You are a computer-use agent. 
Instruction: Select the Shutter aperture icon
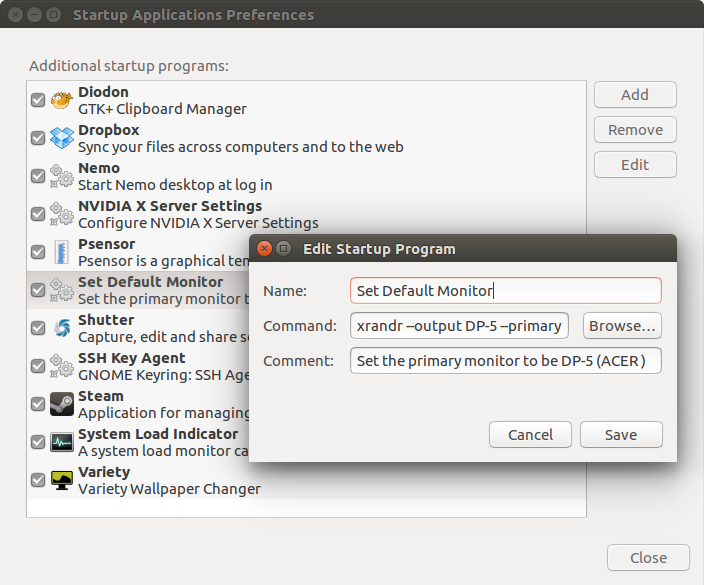point(62,328)
